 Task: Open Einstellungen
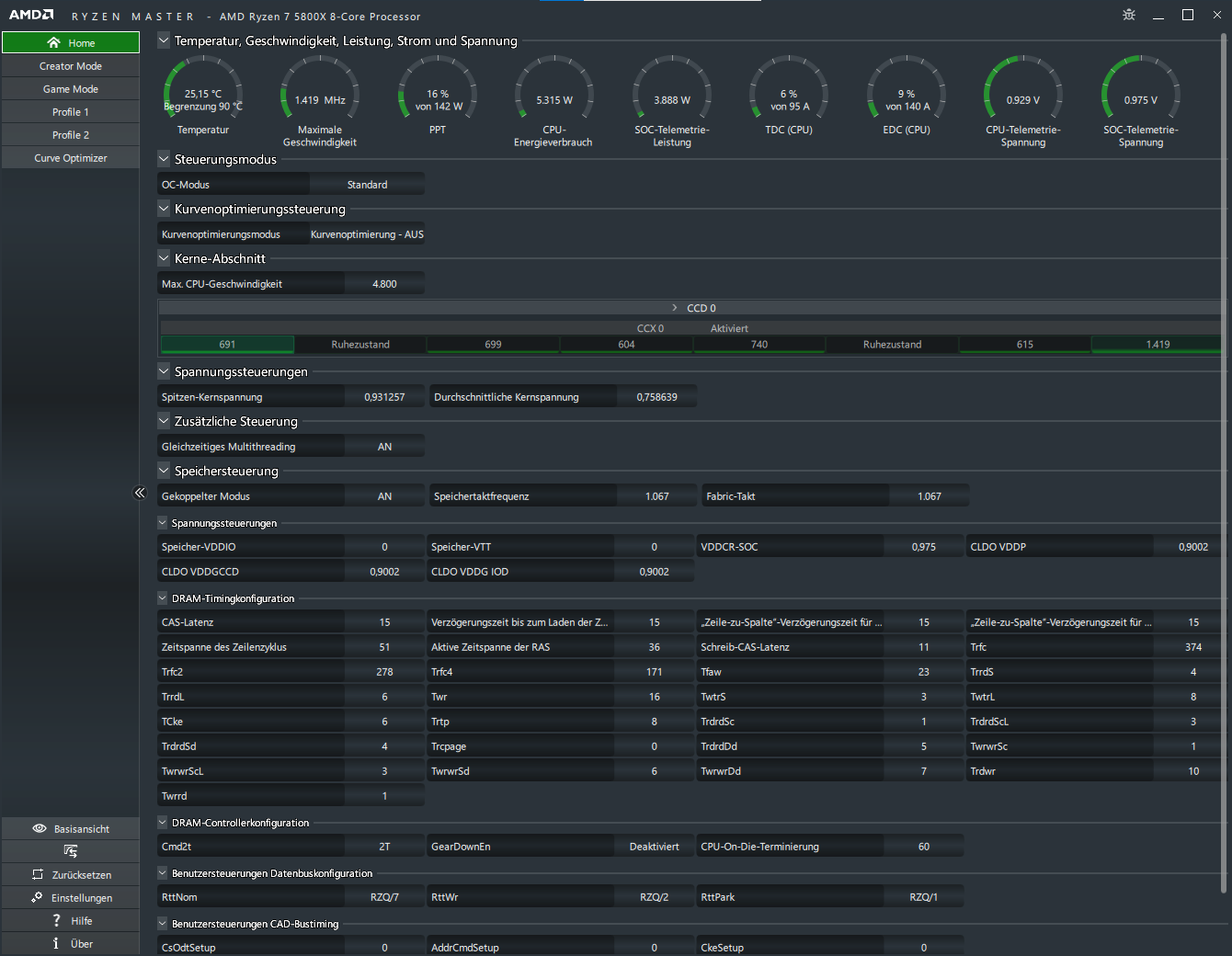71,897
